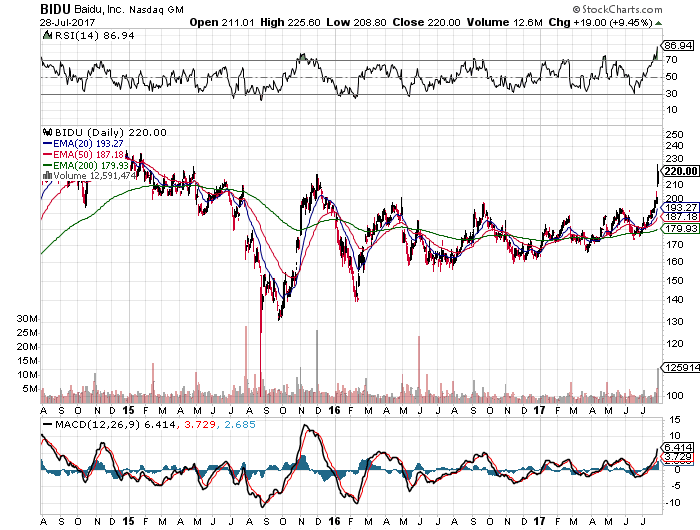700x530 pixels.
Task: Click the Chg +19.00 (+9.45%) value
Action: [x=600, y=22]
